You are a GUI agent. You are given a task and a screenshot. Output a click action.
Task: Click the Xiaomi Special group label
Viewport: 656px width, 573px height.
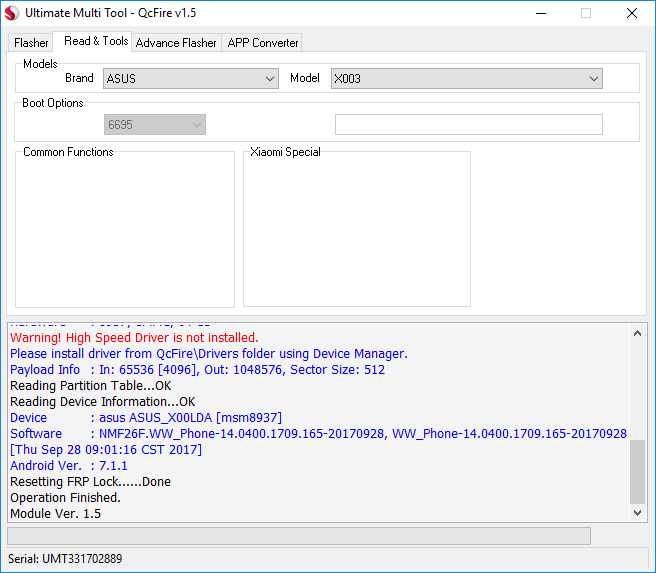pos(285,152)
